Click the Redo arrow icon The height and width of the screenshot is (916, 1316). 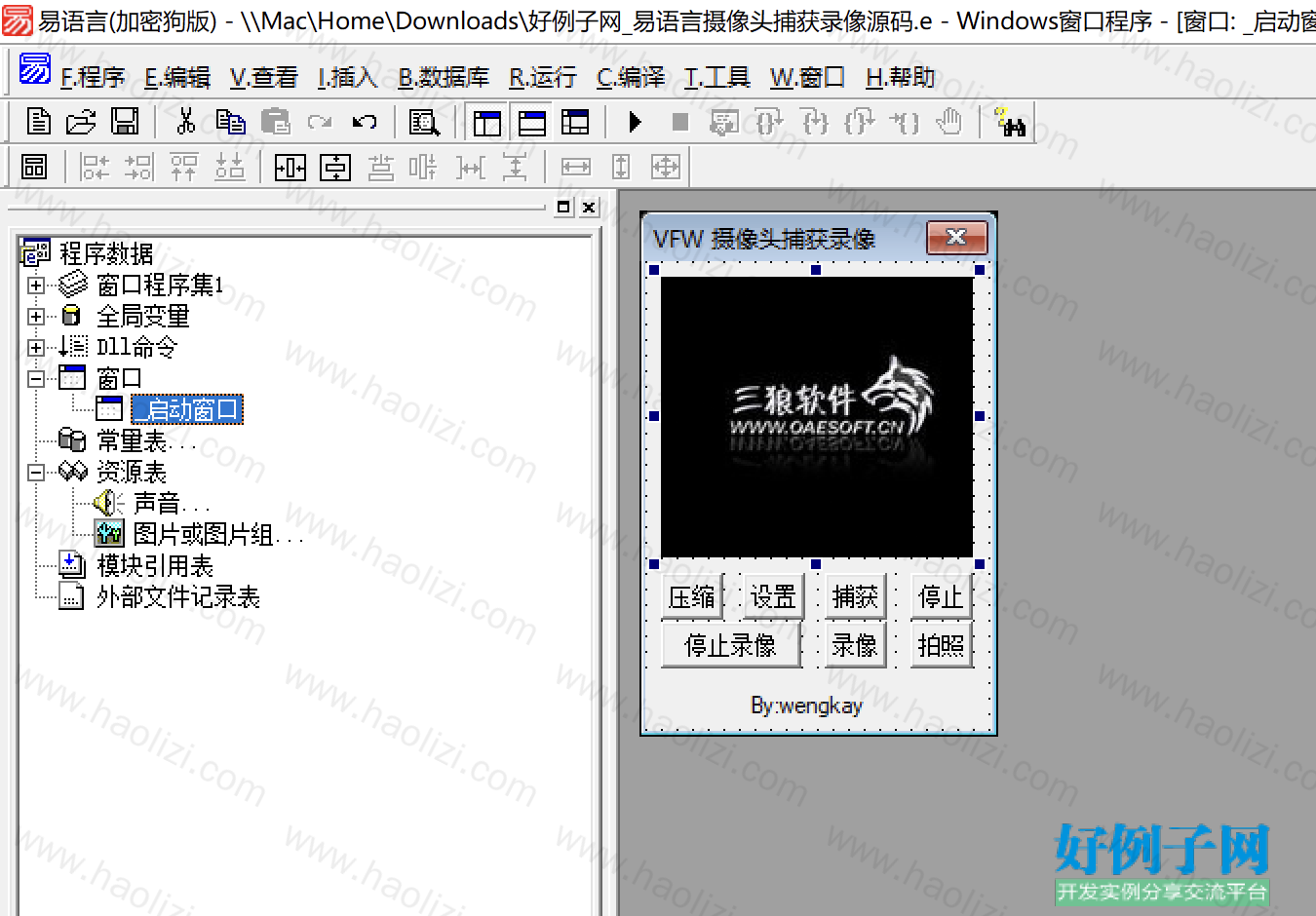[x=320, y=122]
